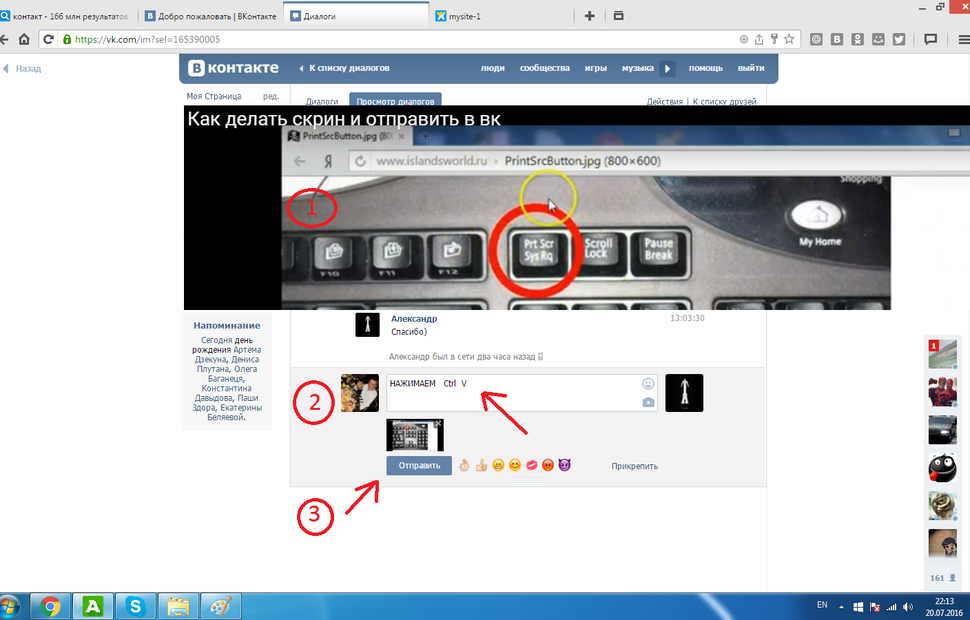This screenshot has width=970, height=620.
Task: Click the 'Прикрепить' attach link
Action: click(635, 466)
